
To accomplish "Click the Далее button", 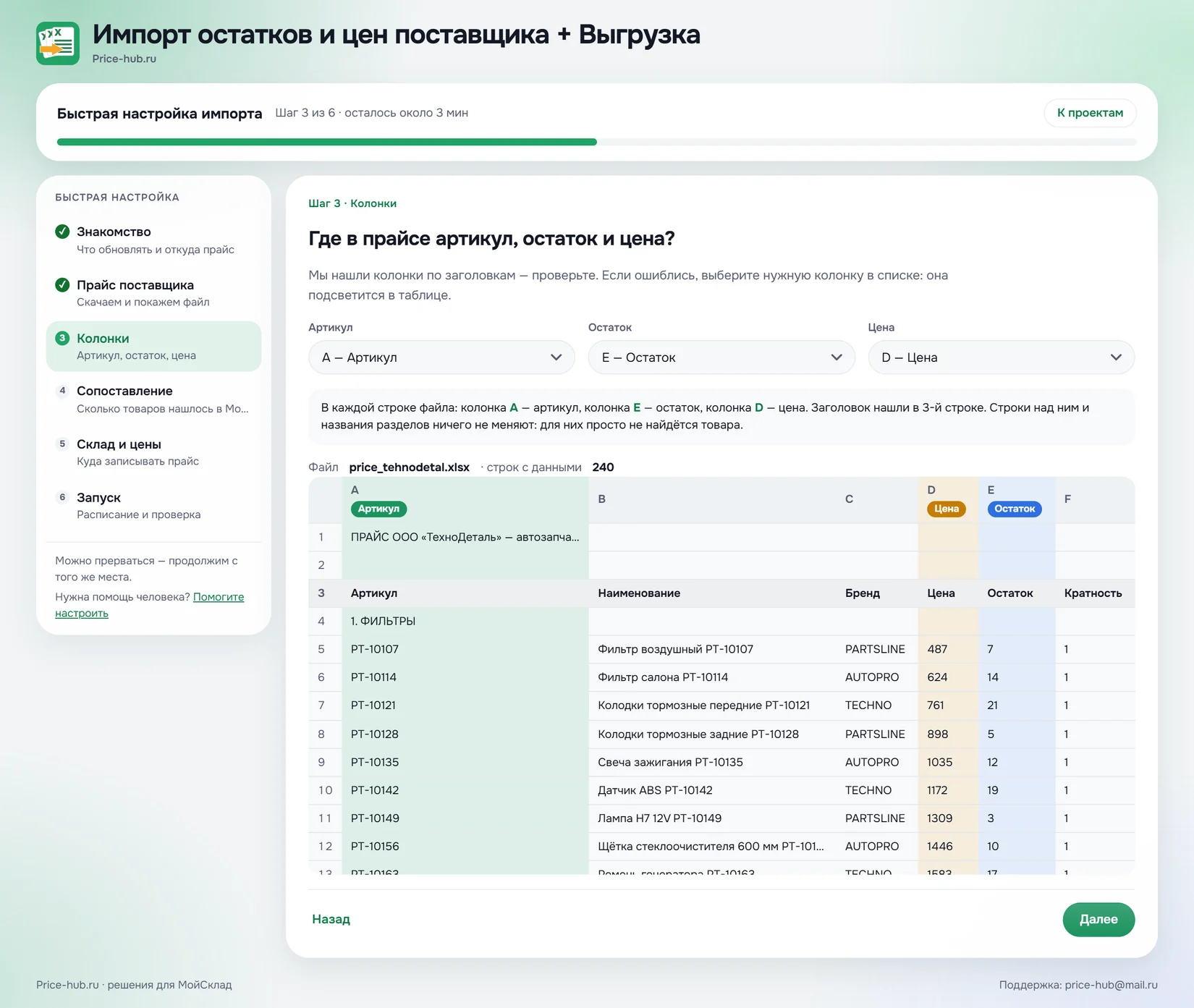I will (1098, 920).
